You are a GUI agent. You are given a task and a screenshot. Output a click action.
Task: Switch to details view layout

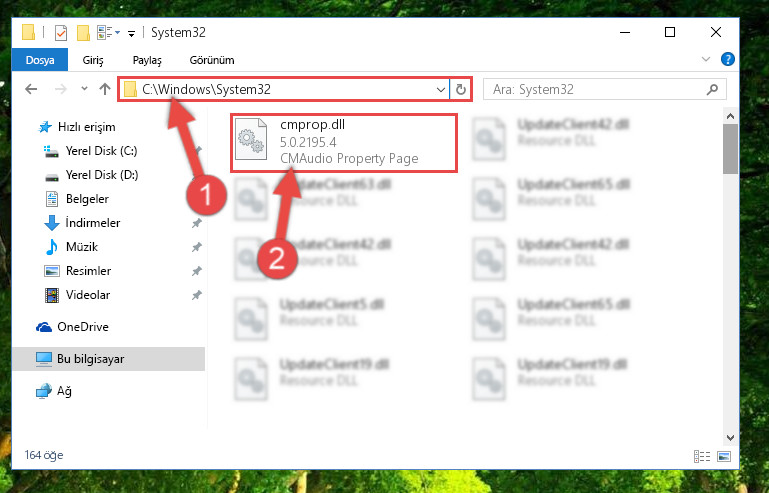[x=702, y=456]
